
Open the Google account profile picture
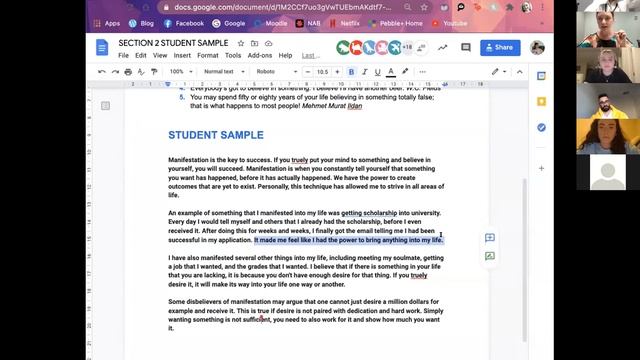pos(537,48)
